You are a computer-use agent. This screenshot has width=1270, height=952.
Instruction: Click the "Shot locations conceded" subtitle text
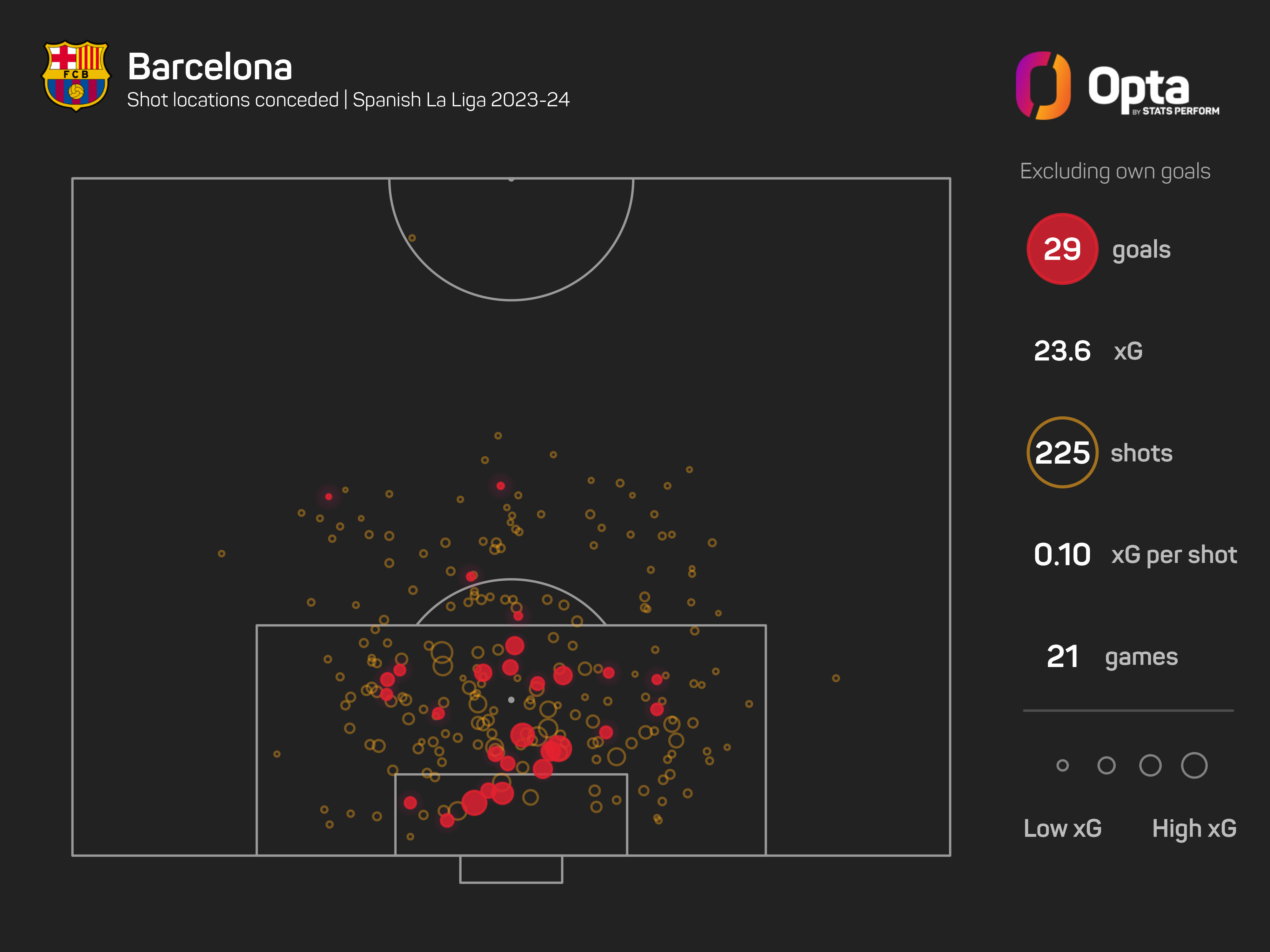point(232,100)
